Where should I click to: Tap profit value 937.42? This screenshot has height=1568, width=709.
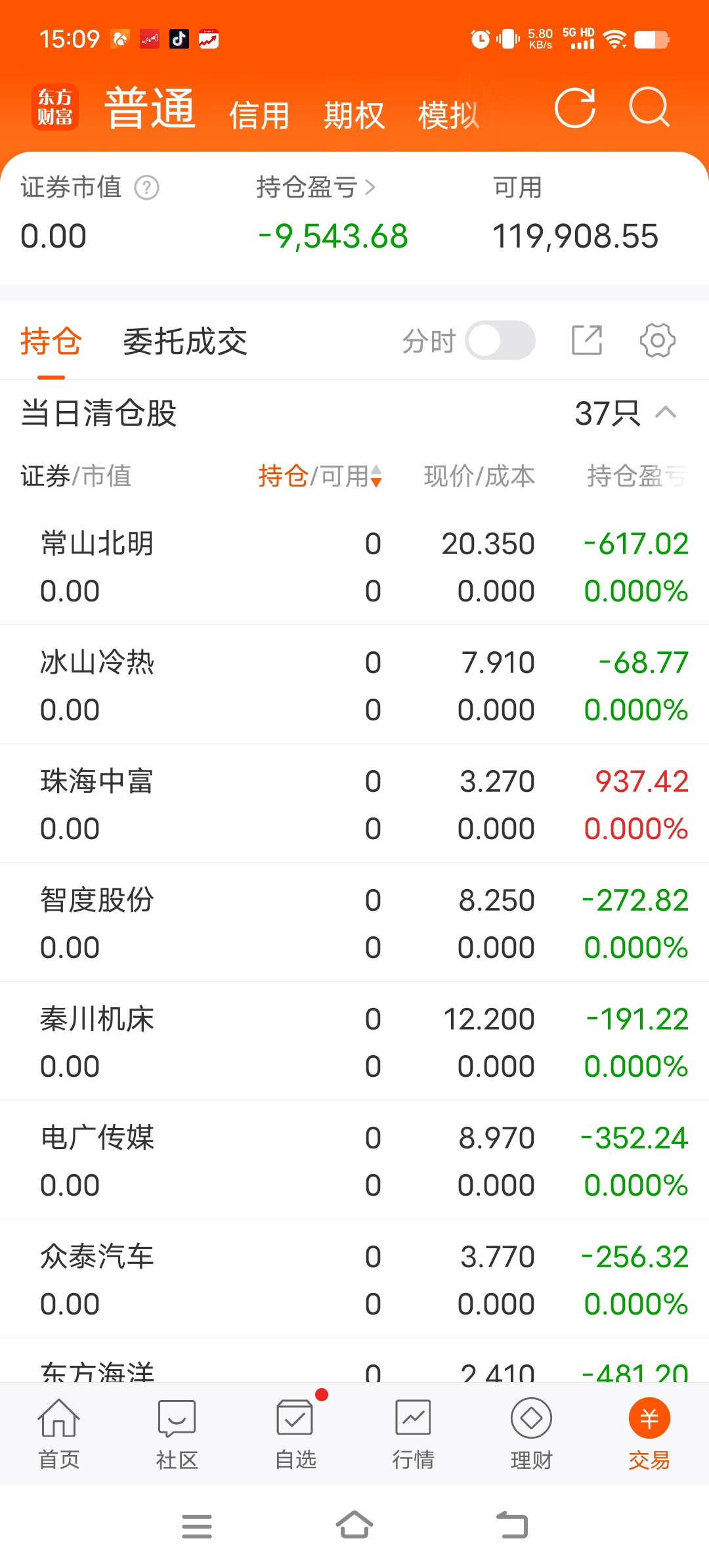coord(641,781)
